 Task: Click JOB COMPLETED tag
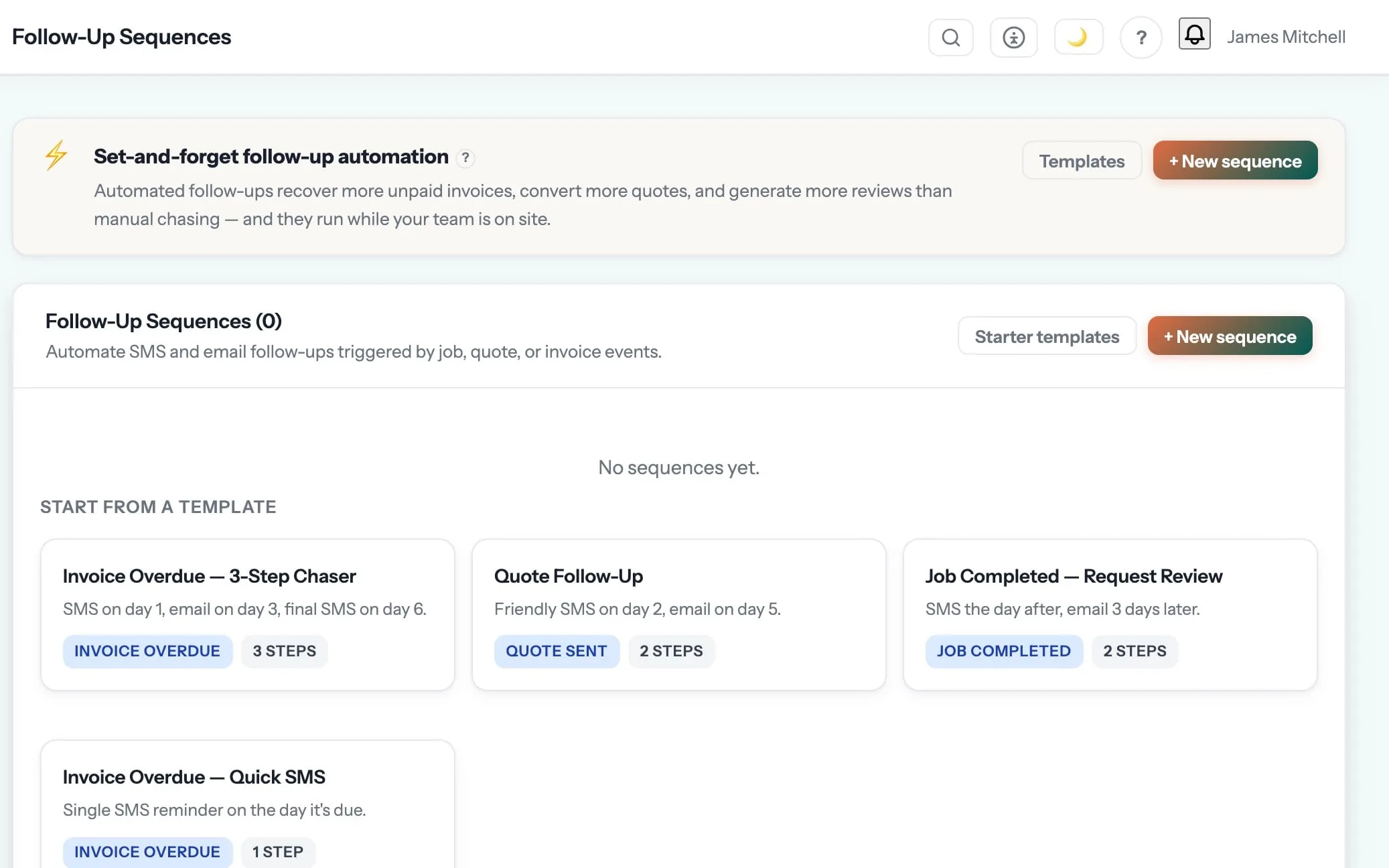pos(1004,651)
